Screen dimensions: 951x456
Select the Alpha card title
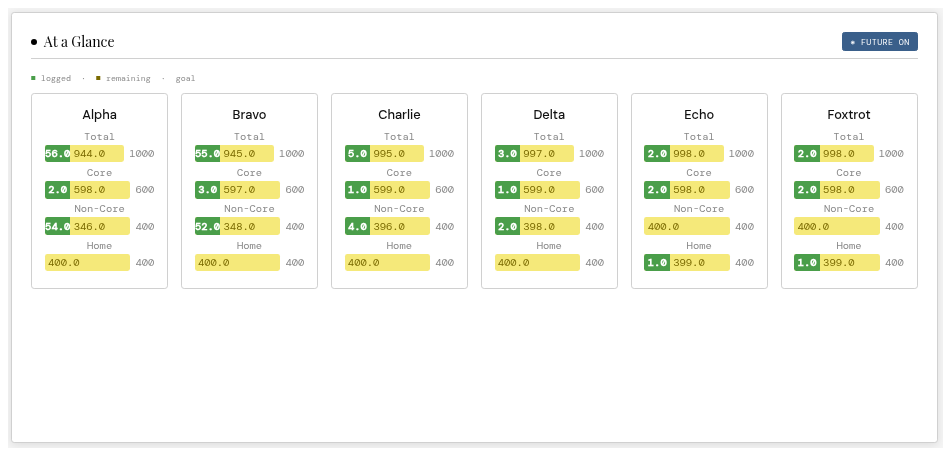(99, 115)
